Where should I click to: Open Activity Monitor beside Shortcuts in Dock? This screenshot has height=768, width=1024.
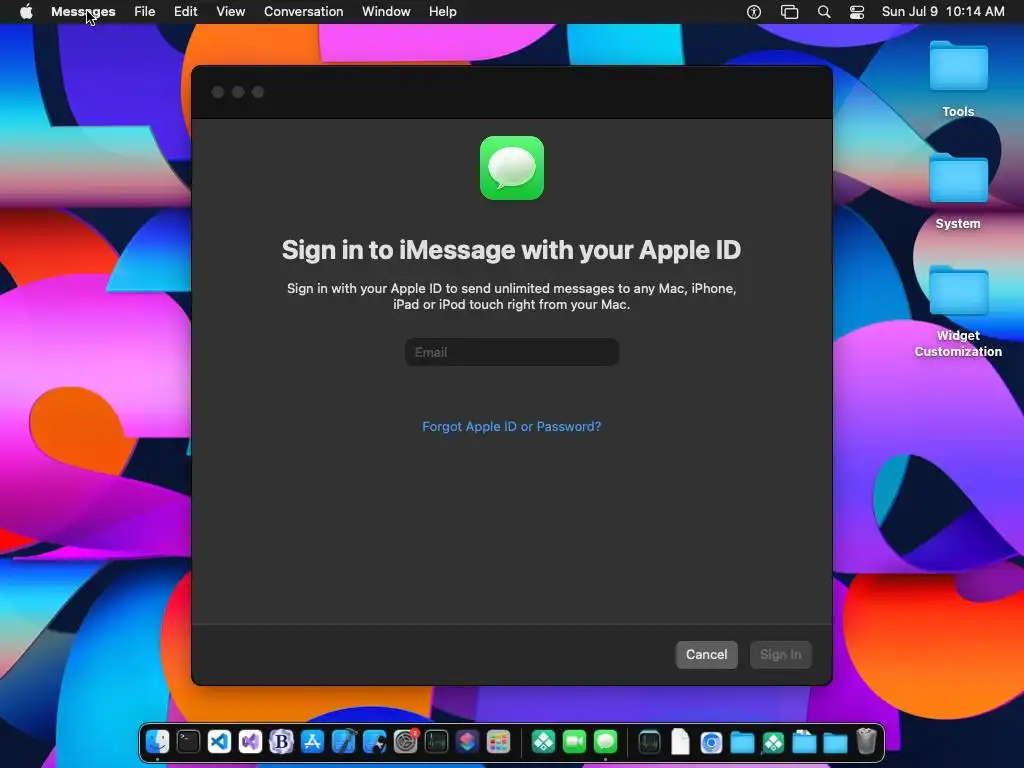(x=436, y=742)
